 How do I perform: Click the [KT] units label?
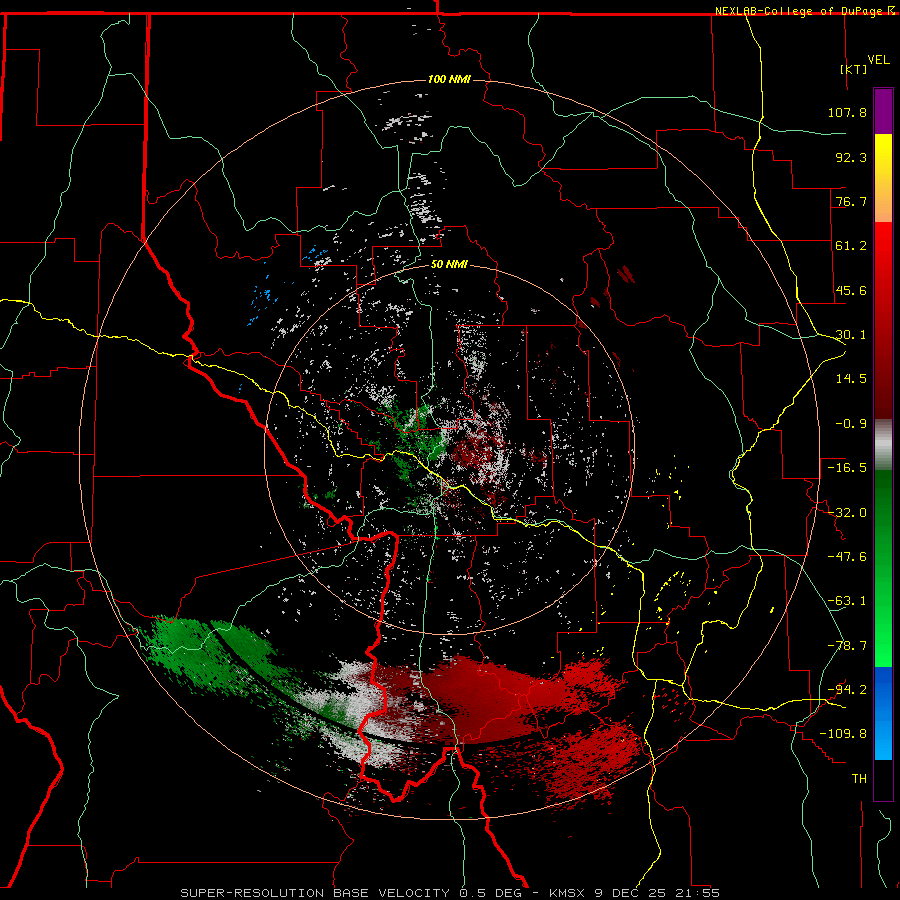(x=853, y=69)
